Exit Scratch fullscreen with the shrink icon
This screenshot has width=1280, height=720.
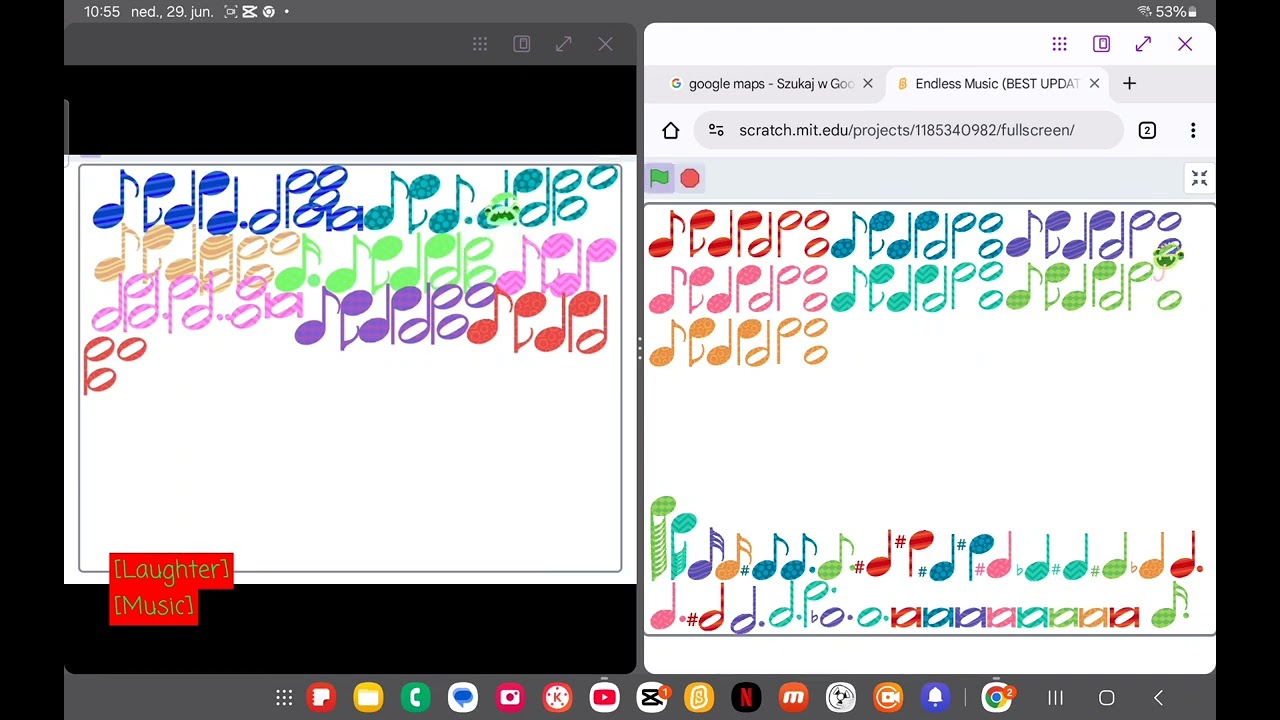[x=1199, y=178]
